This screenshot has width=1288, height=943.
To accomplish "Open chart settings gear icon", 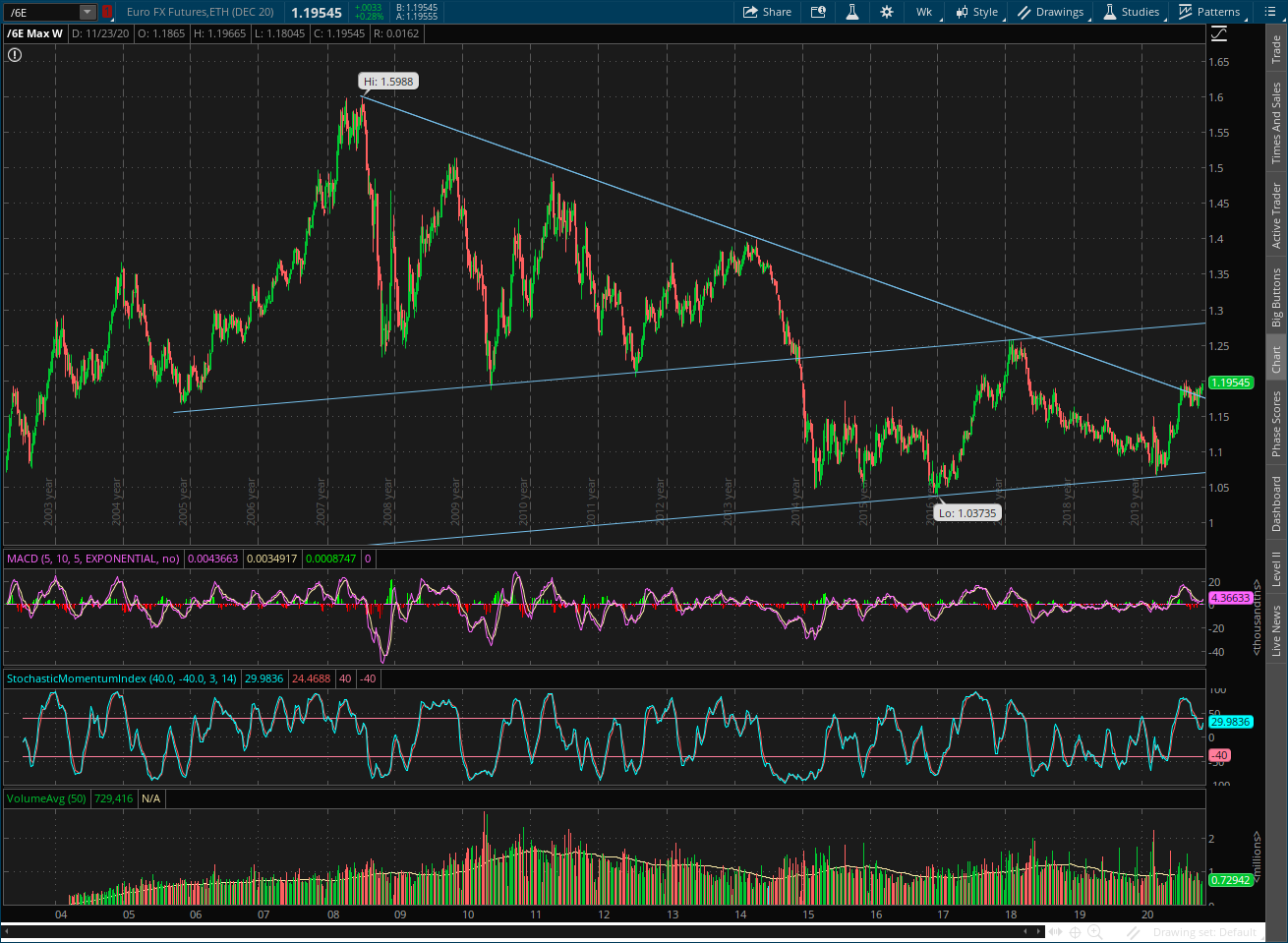I will coord(886,12).
